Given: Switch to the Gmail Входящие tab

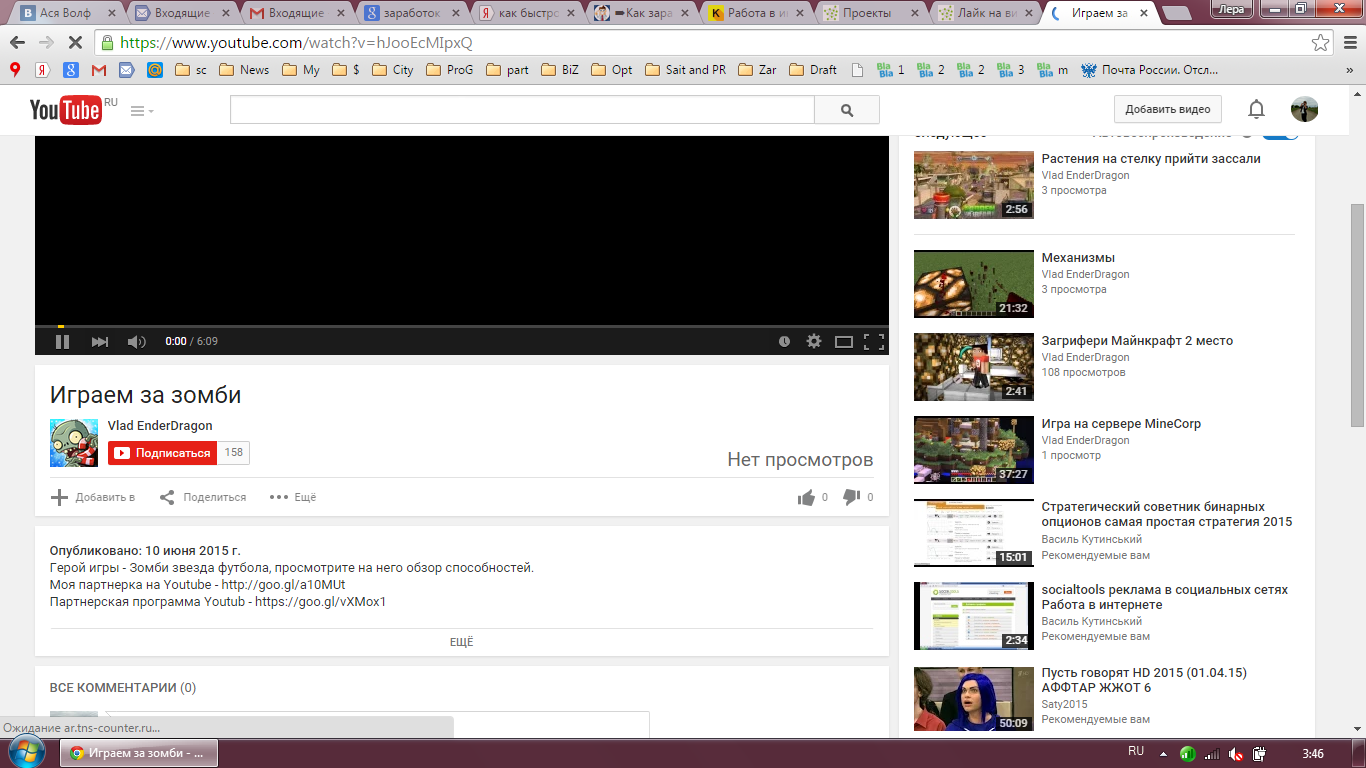Looking at the screenshot, I should tap(297, 14).
